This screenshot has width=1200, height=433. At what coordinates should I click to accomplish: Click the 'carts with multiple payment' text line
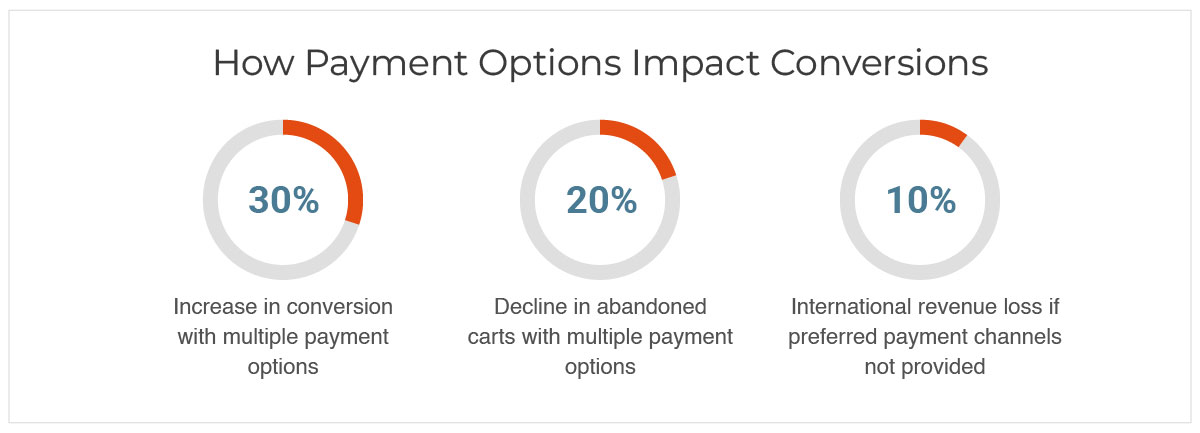click(600, 336)
